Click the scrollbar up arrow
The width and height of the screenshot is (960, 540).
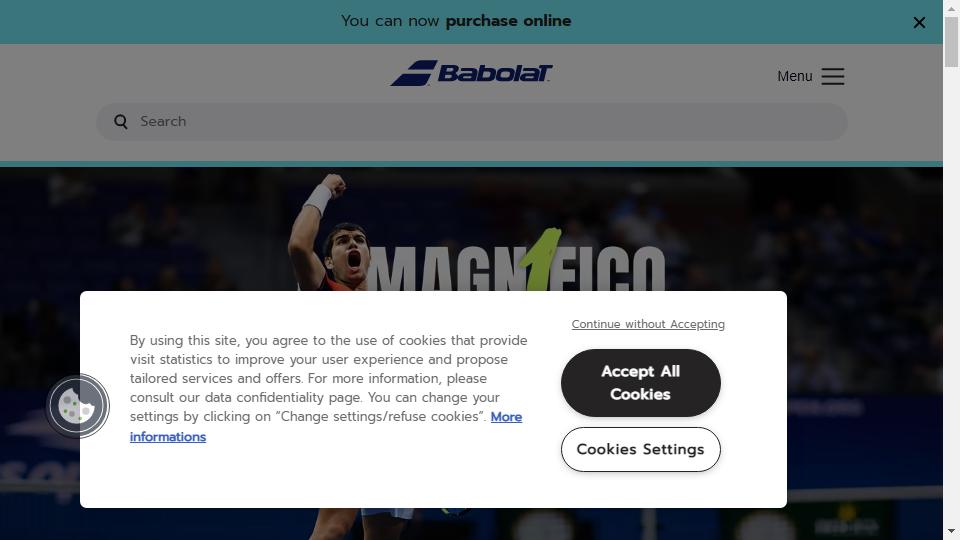pyautogui.click(x=951, y=8)
